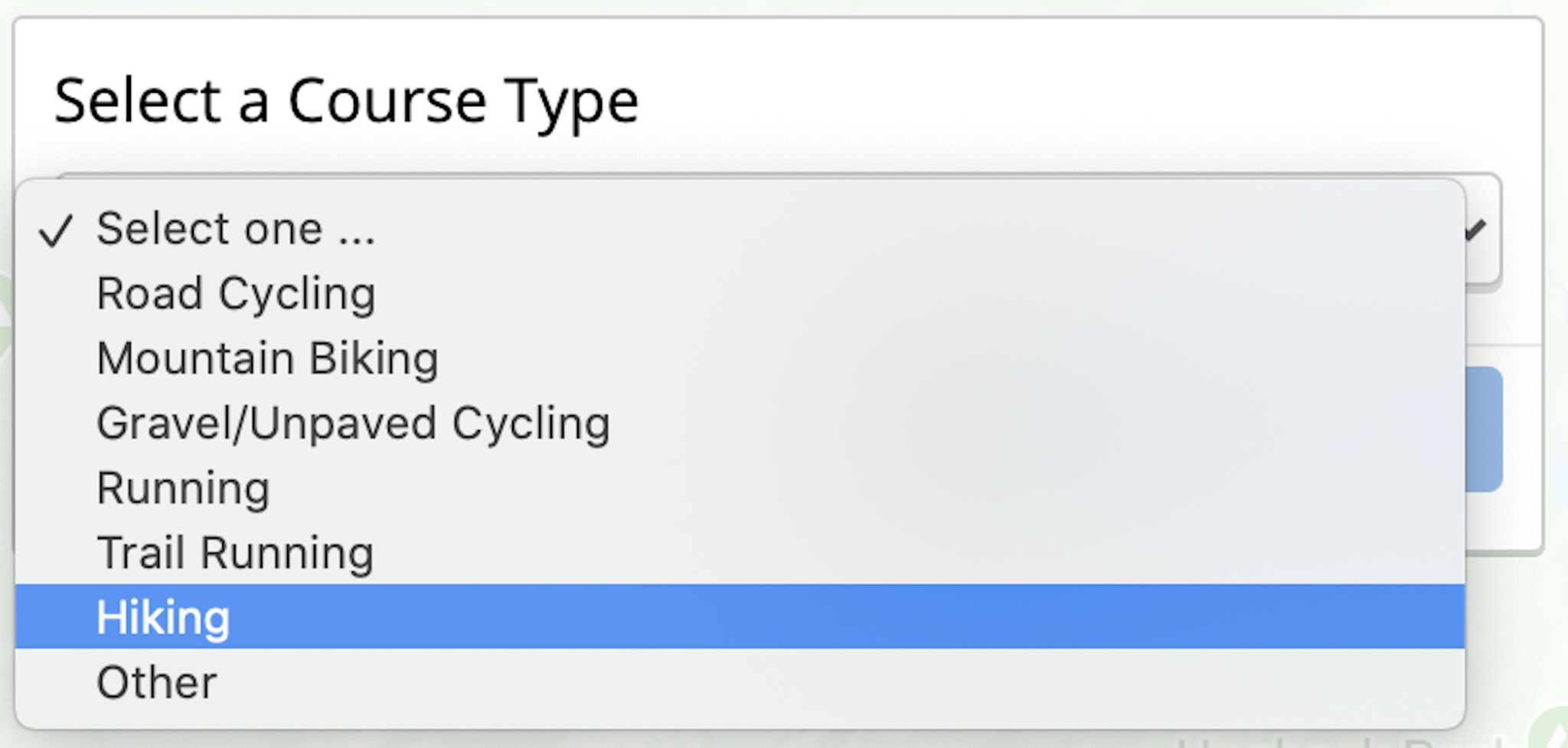The image size is (1568, 748).
Task: Click the currently checked Select one entry
Action: [x=237, y=228]
